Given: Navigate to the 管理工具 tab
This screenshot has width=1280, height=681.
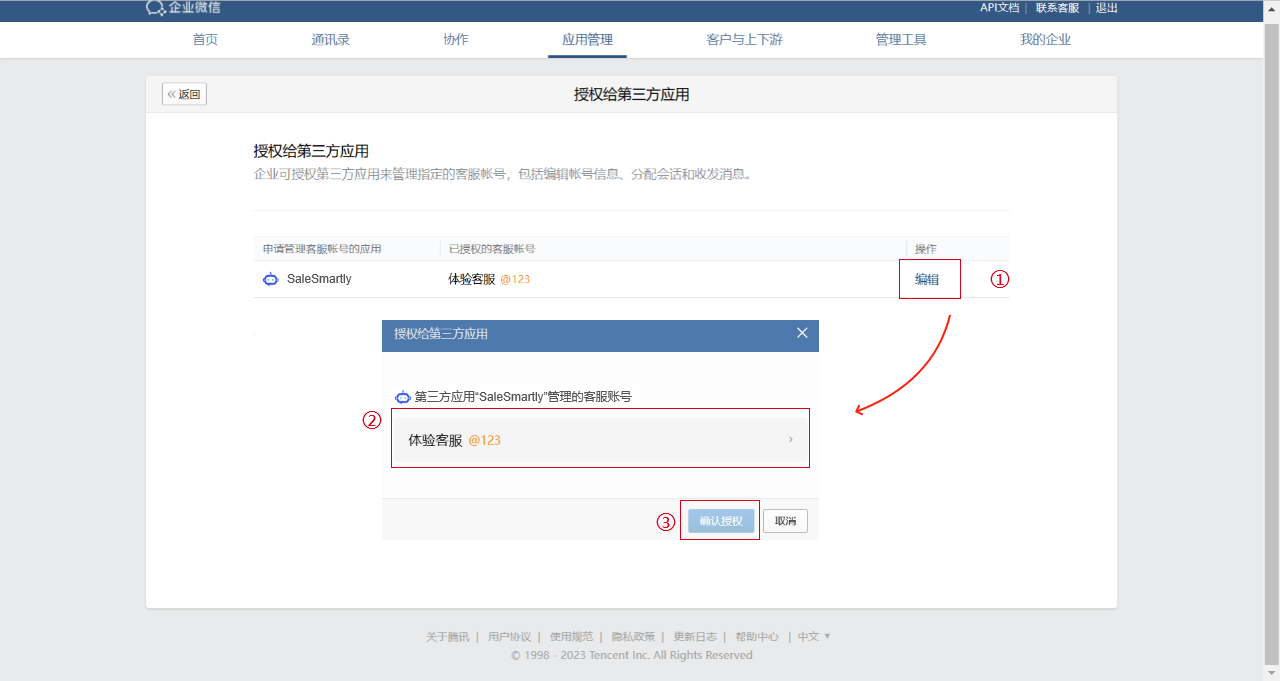Looking at the screenshot, I should click(901, 40).
